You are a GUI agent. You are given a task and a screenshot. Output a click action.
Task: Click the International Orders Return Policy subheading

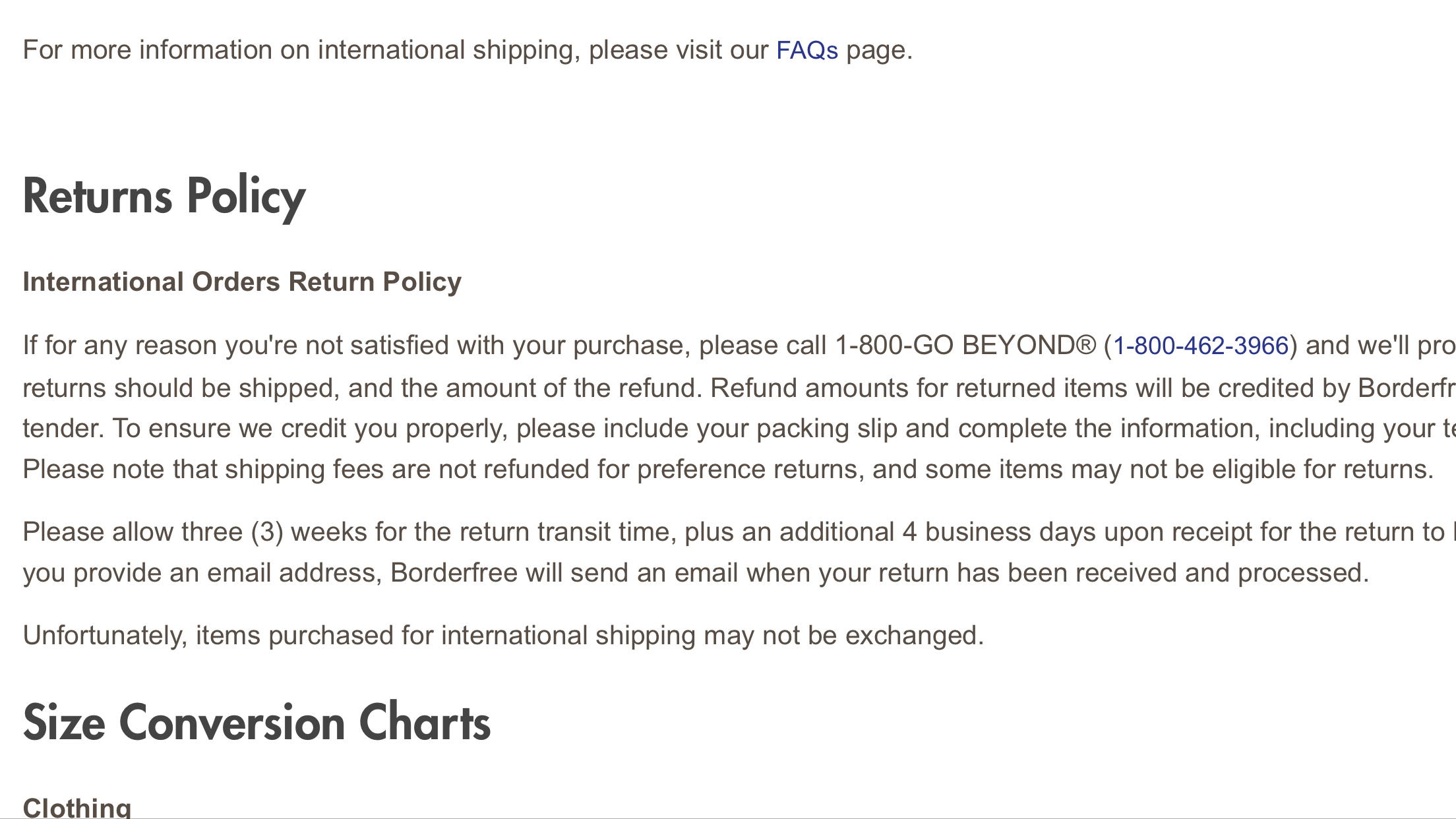[242, 282]
